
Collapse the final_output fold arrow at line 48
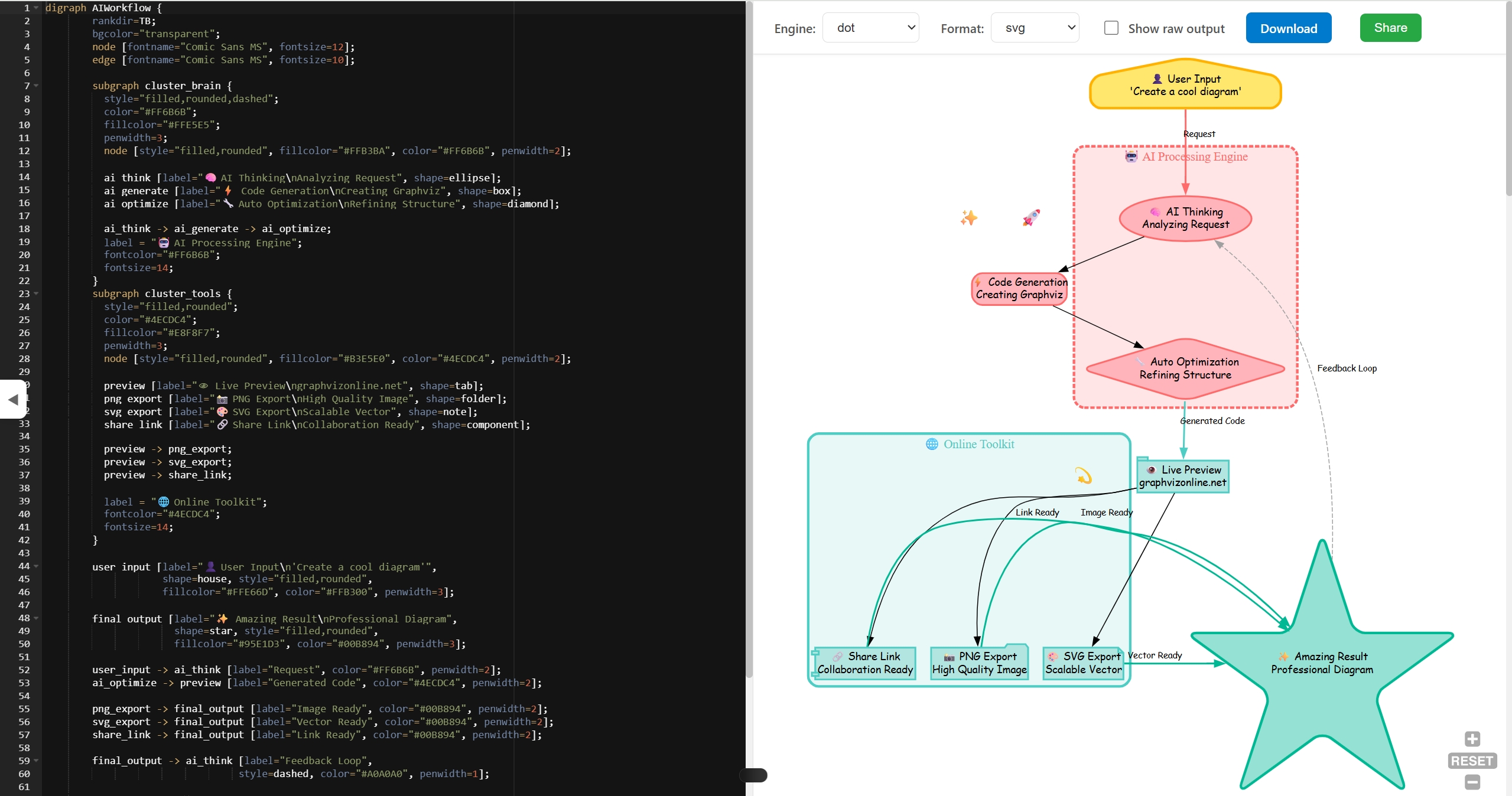tap(35, 618)
